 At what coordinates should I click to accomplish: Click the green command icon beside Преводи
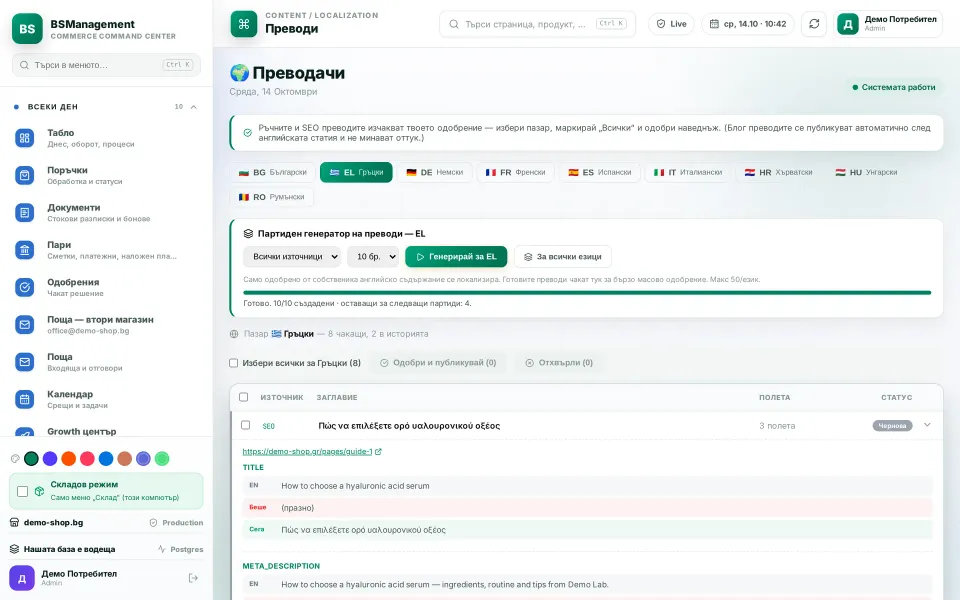click(x=244, y=24)
